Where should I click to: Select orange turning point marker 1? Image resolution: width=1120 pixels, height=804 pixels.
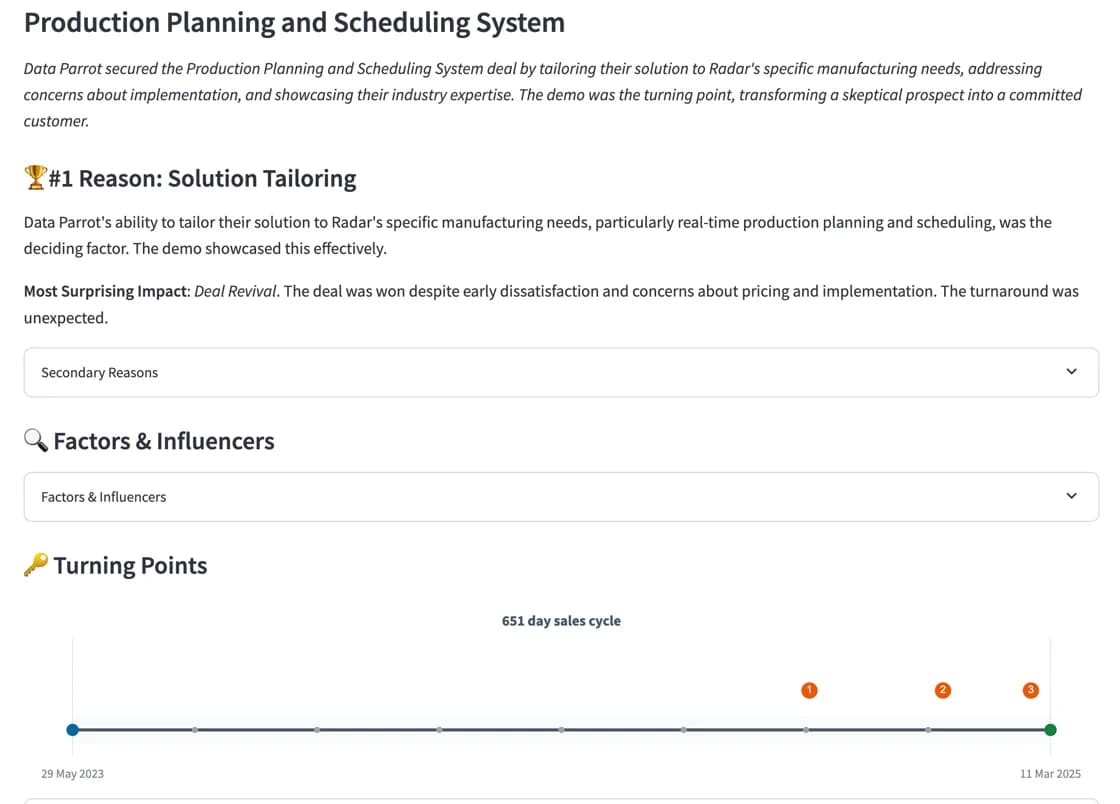[809, 690]
